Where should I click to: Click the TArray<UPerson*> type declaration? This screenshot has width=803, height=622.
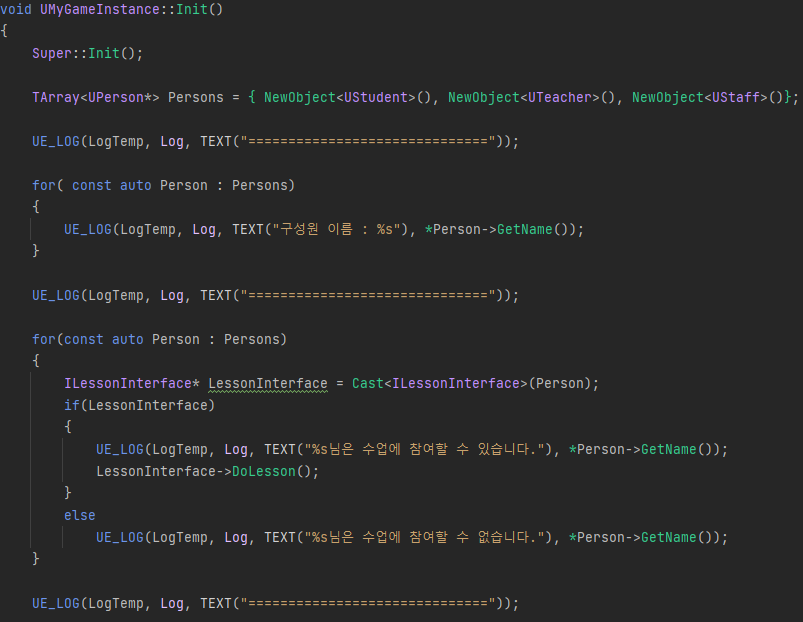[x=96, y=97]
